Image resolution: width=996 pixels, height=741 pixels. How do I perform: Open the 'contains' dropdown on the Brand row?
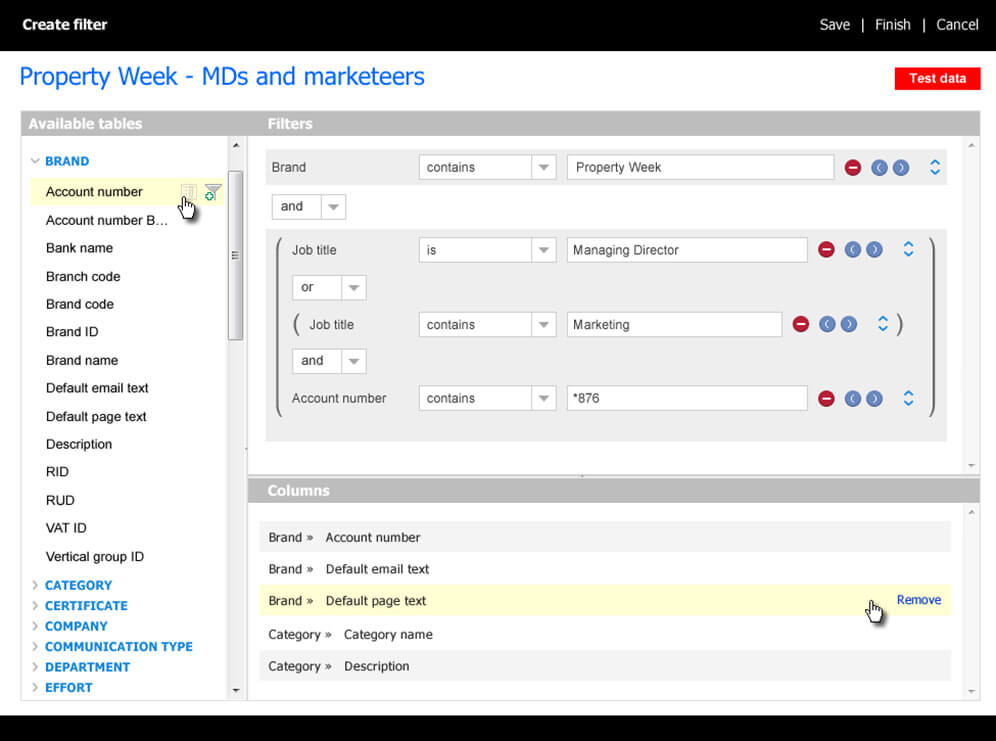pos(543,168)
